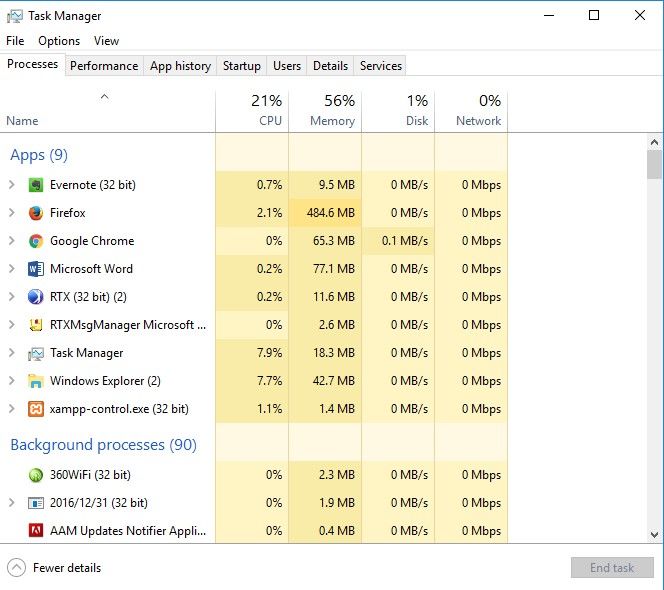This screenshot has width=664, height=590.
Task: Expand the RTX (32 bit) (2) group
Action: 12,296
